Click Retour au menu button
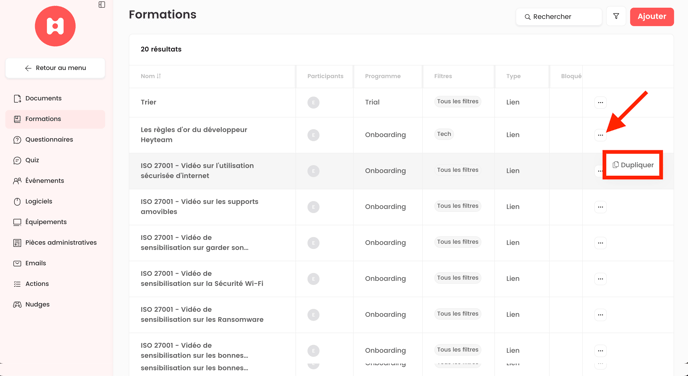The width and height of the screenshot is (688, 376). [55, 68]
